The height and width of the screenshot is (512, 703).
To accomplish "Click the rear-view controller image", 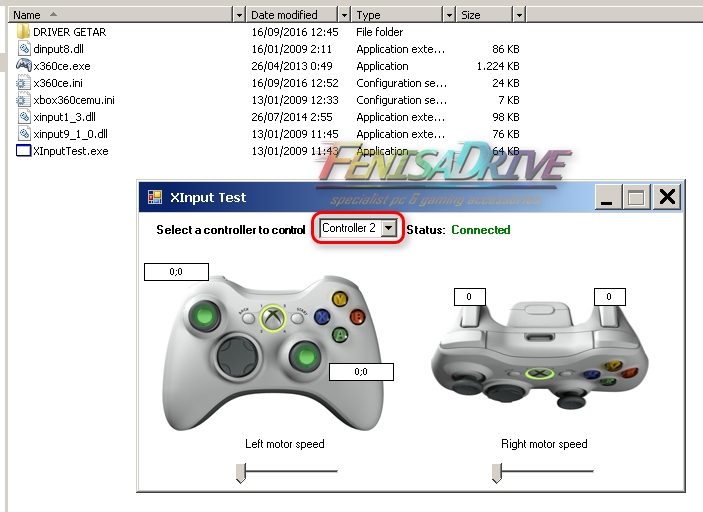I will pyautogui.click(x=540, y=354).
